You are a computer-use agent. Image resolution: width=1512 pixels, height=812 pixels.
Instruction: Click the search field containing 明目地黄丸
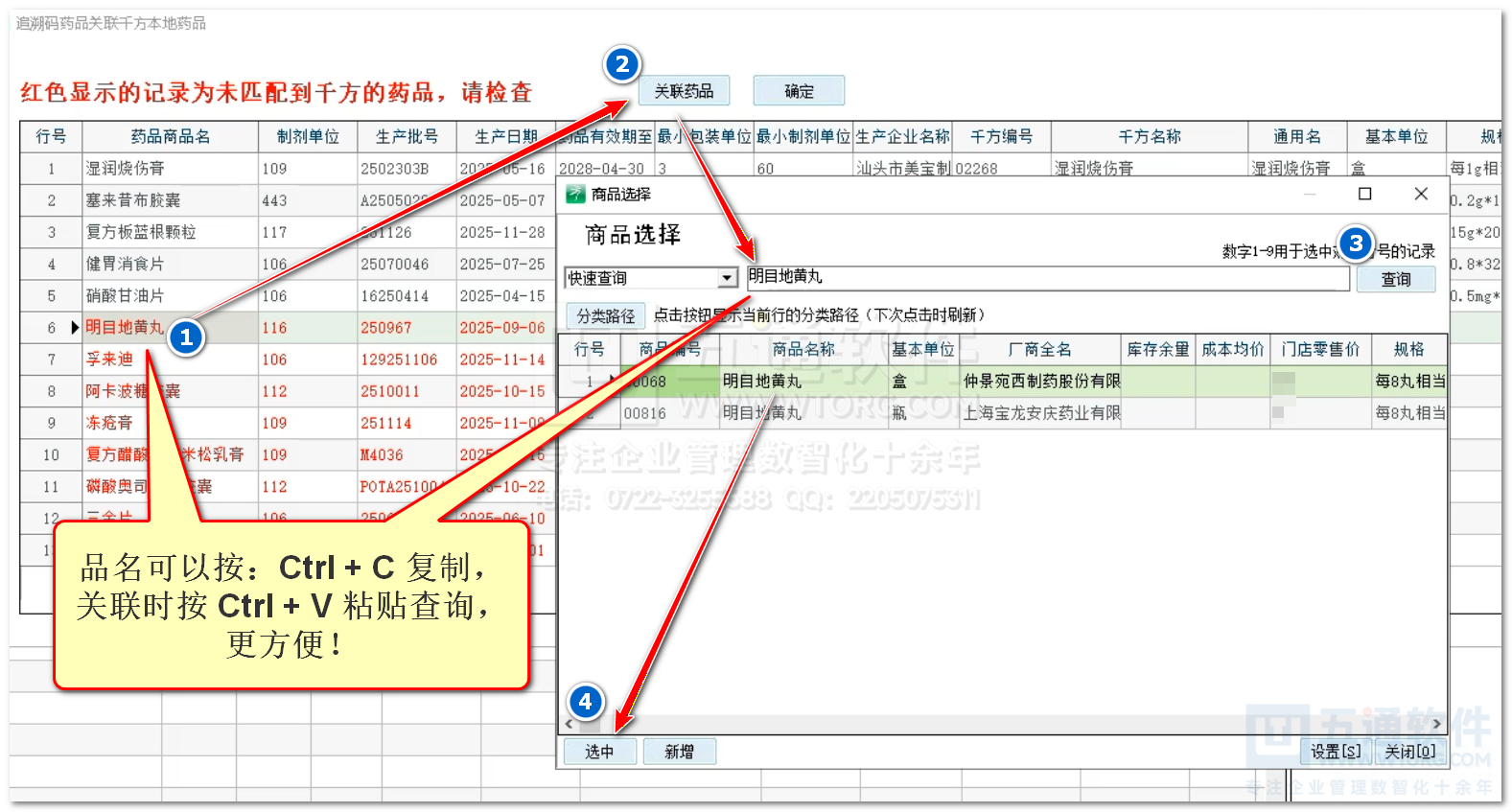click(x=1047, y=277)
